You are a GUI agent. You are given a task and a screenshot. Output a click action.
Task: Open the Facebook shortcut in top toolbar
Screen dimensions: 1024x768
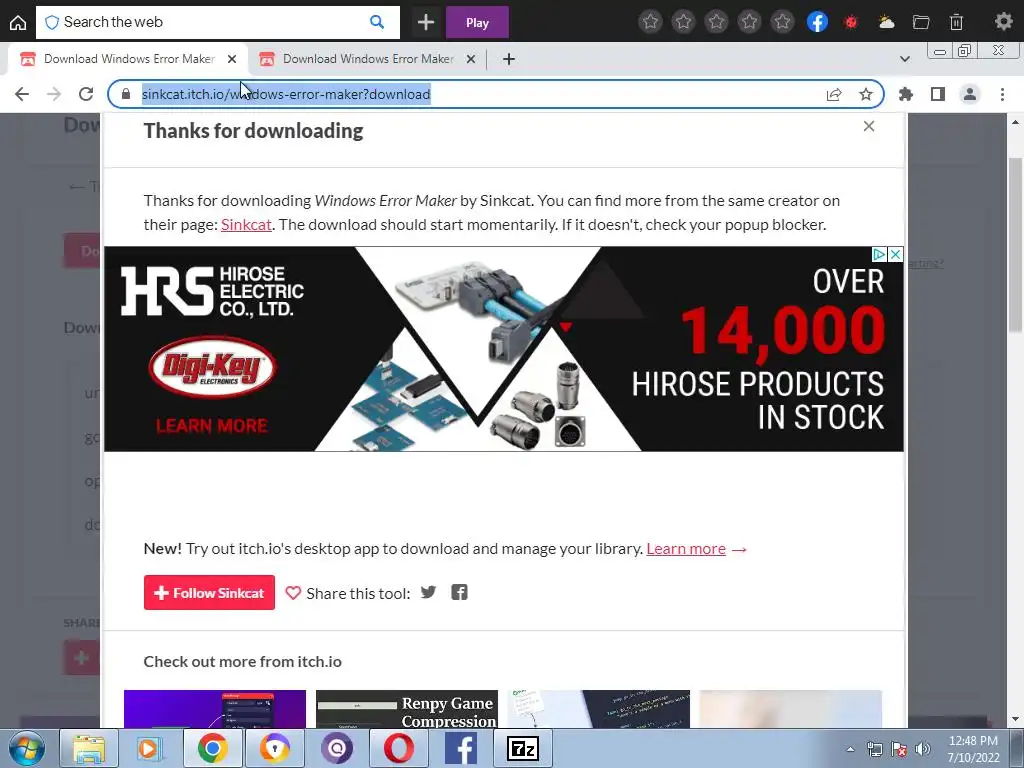click(817, 22)
